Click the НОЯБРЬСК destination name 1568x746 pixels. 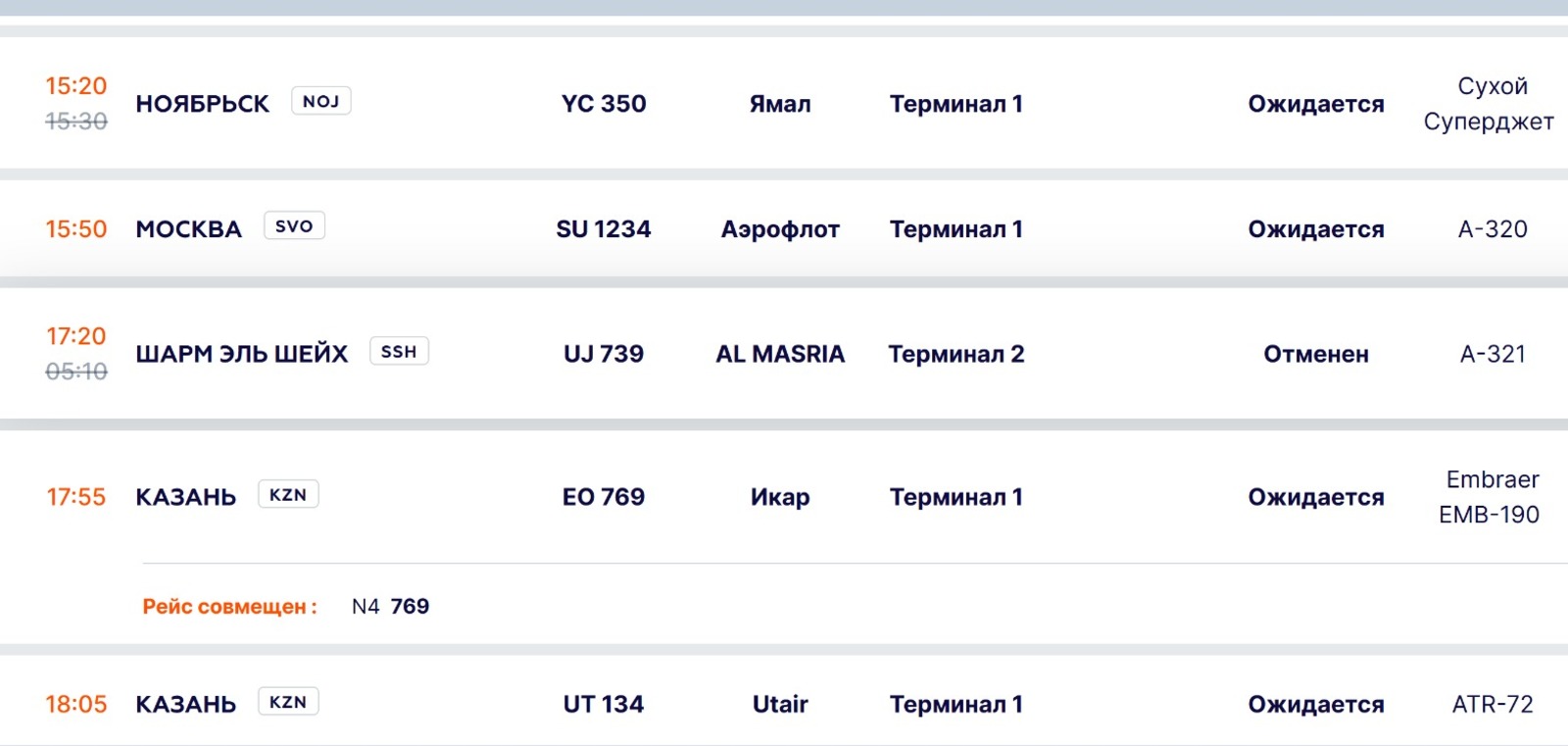(x=202, y=104)
